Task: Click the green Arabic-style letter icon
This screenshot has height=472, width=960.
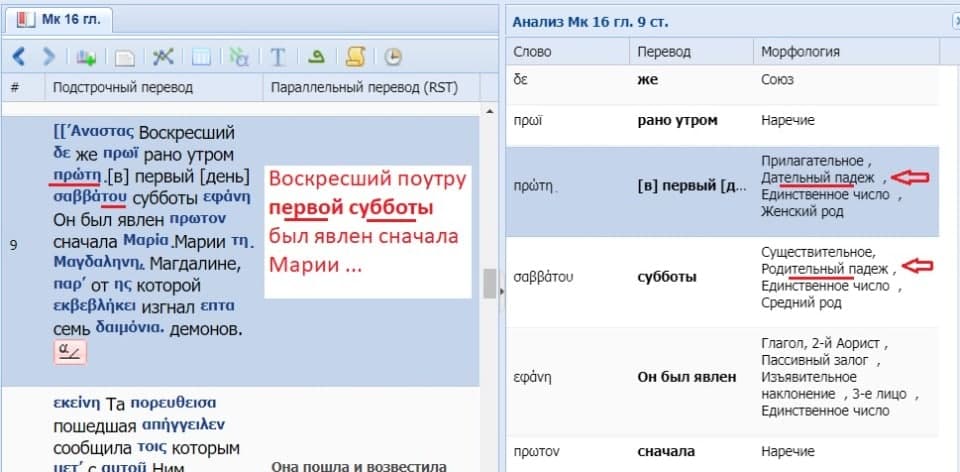Action: click(x=317, y=57)
